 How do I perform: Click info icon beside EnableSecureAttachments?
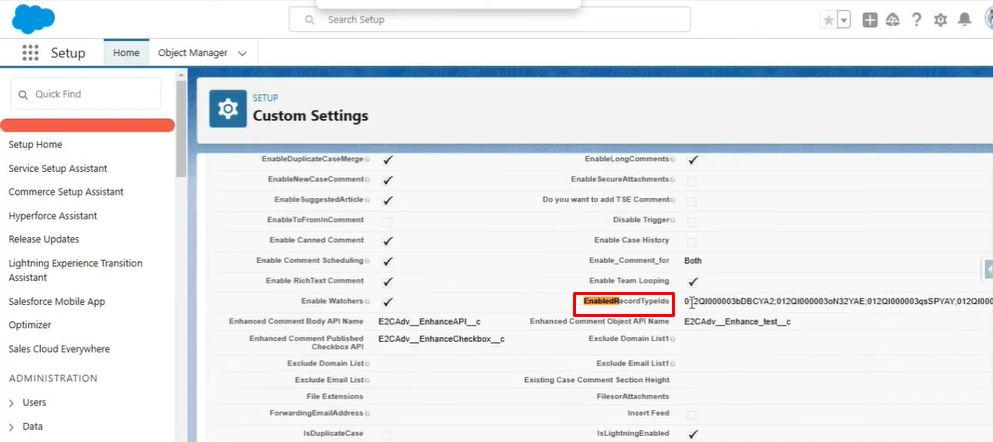[x=673, y=179]
